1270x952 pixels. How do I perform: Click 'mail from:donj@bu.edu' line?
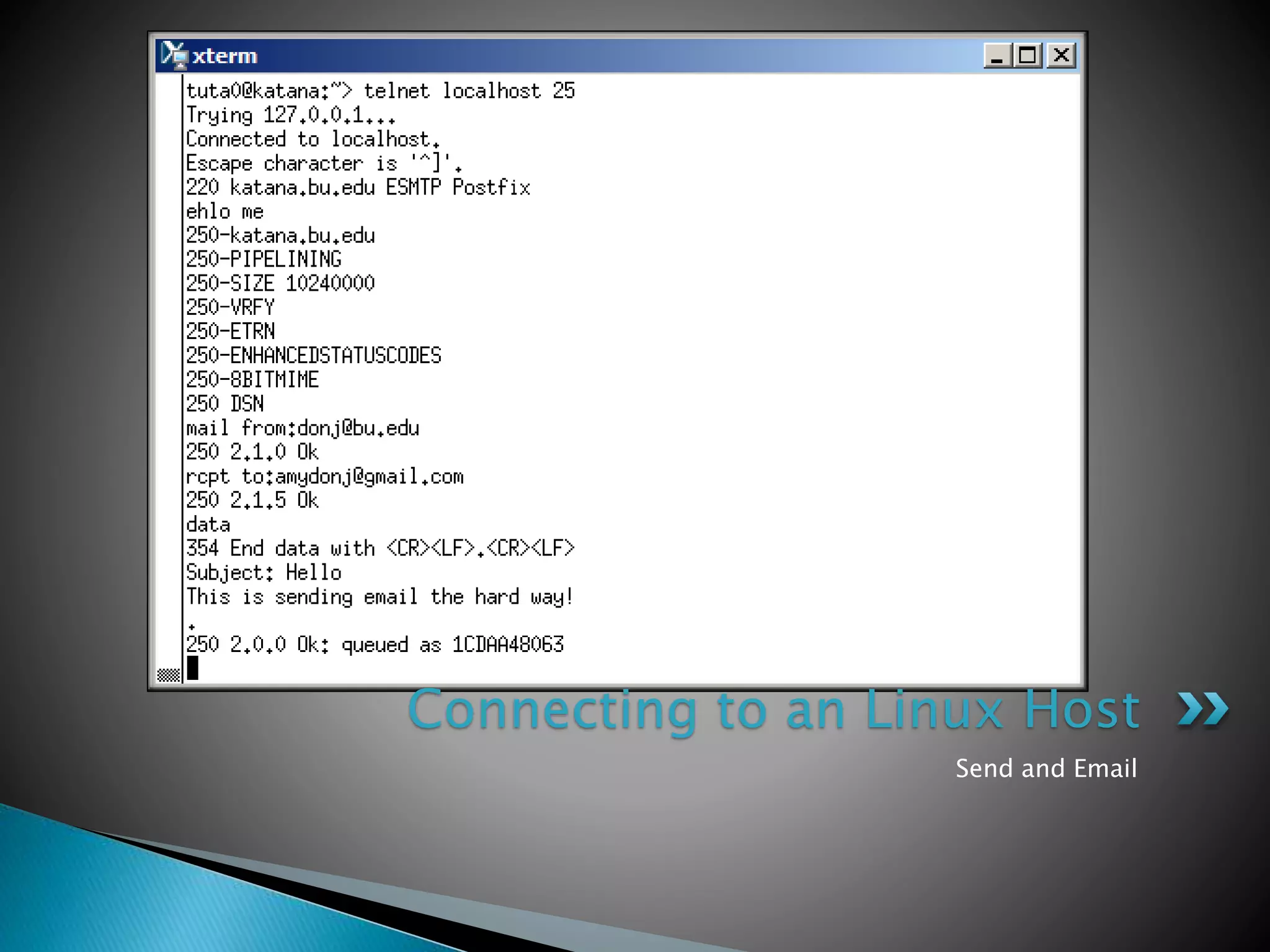(x=303, y=428)
